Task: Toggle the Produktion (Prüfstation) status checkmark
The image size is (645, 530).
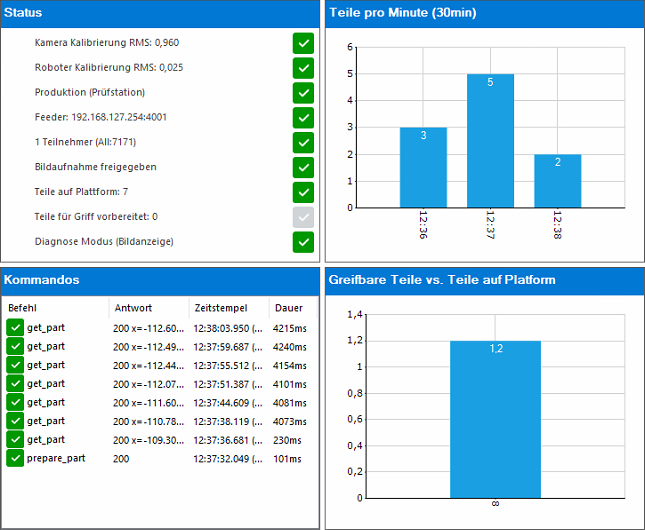Action: tap(303, 92)
